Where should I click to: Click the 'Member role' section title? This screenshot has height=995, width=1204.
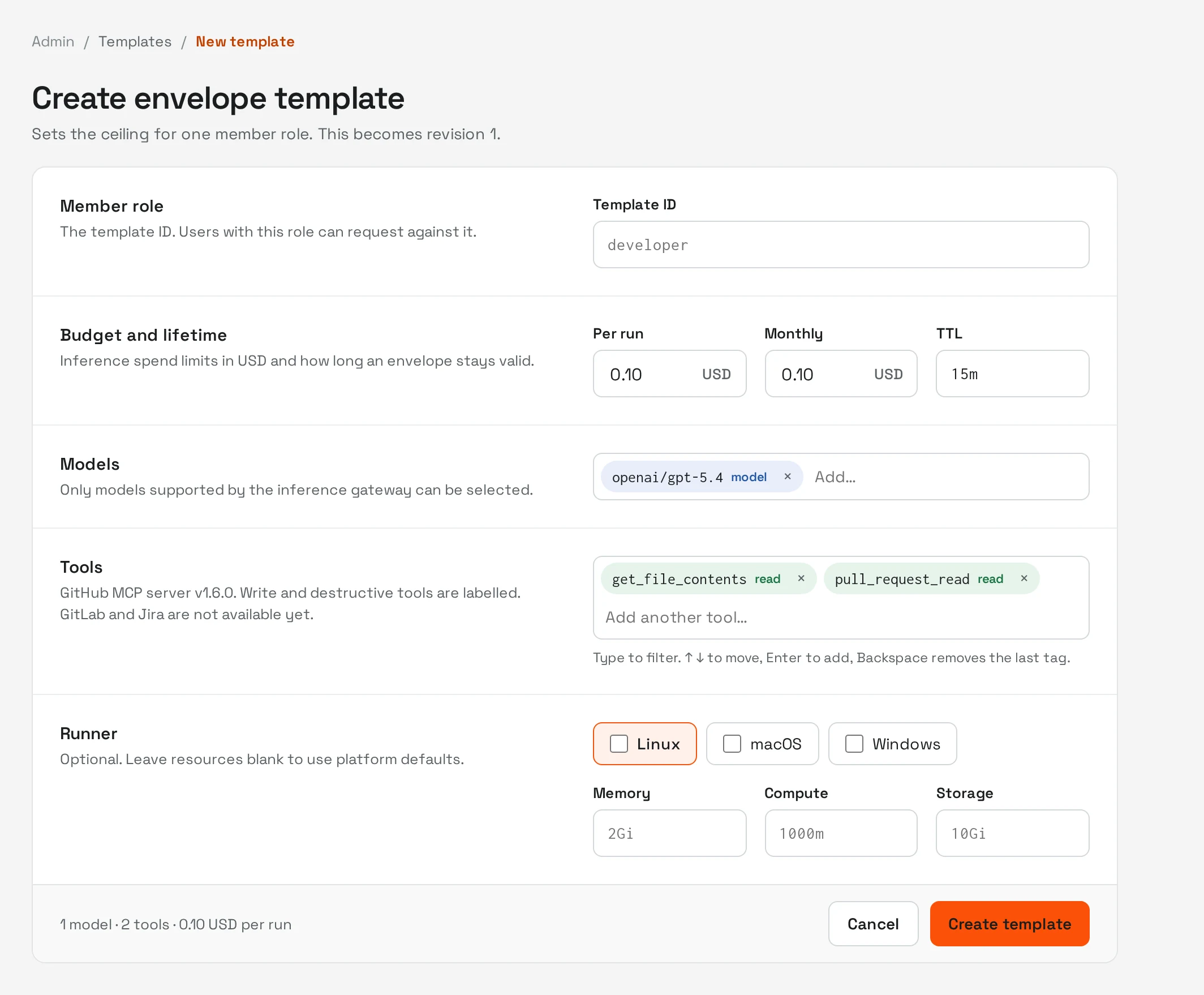(x=112, y=206)
